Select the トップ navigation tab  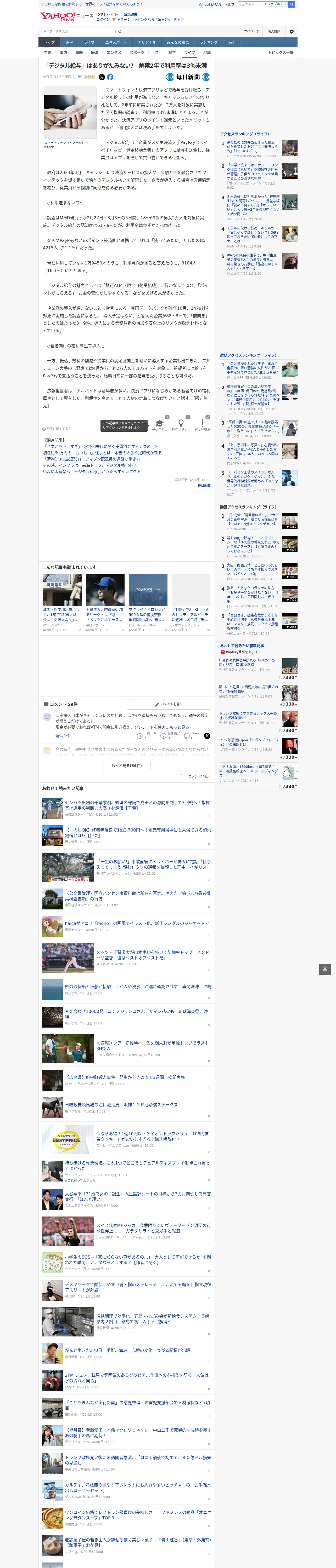(x=49, y=42)
